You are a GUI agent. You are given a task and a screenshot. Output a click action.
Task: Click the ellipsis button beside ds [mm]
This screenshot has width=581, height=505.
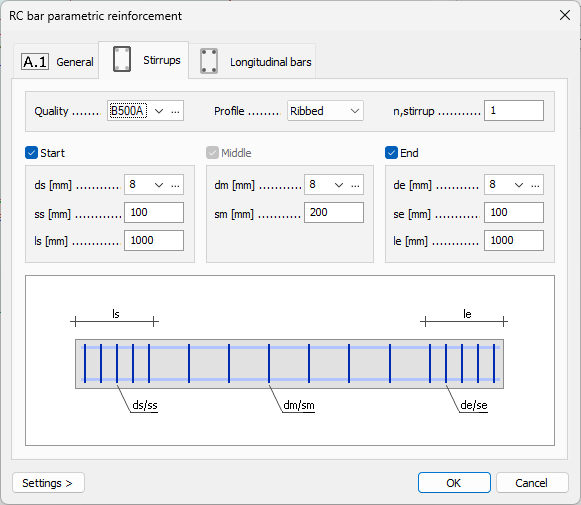coord(175,185)
